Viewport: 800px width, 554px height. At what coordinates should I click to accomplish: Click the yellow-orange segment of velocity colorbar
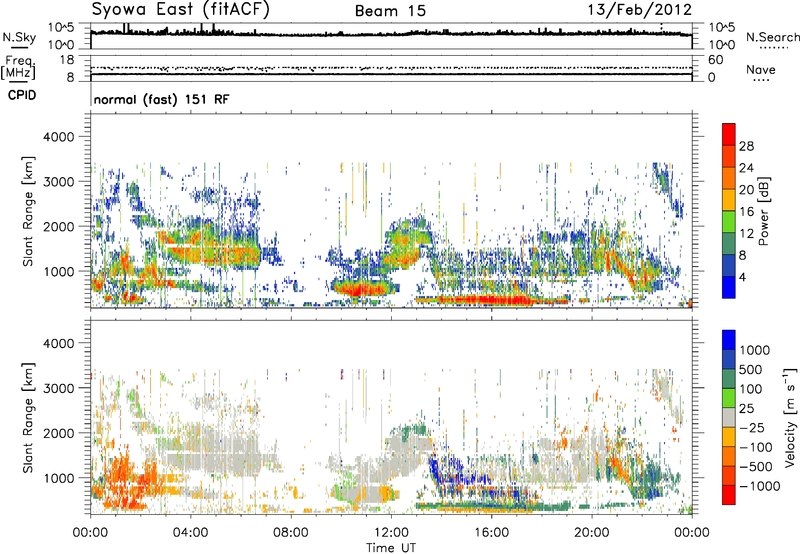[x=729, y=436]
